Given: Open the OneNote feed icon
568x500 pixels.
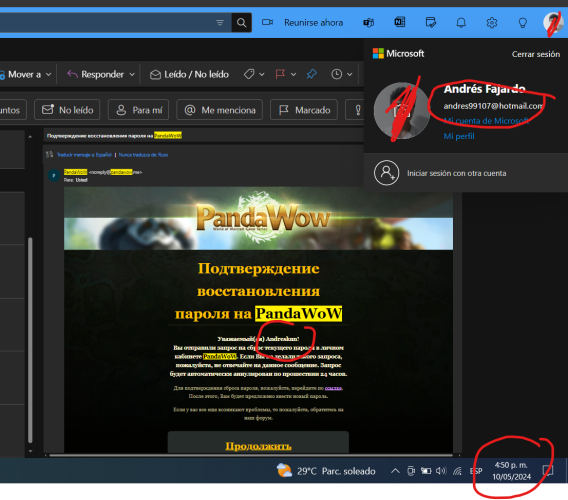Looking at the screenshot, I should click(x=400, y=22).
